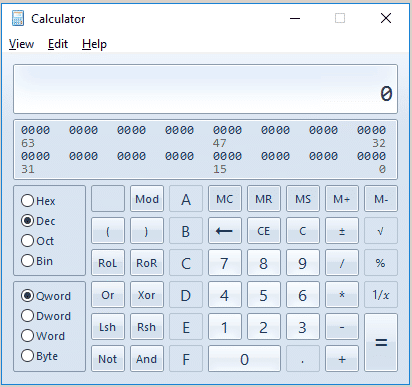Click the multiply asterisk button

(x=342, y=295)
